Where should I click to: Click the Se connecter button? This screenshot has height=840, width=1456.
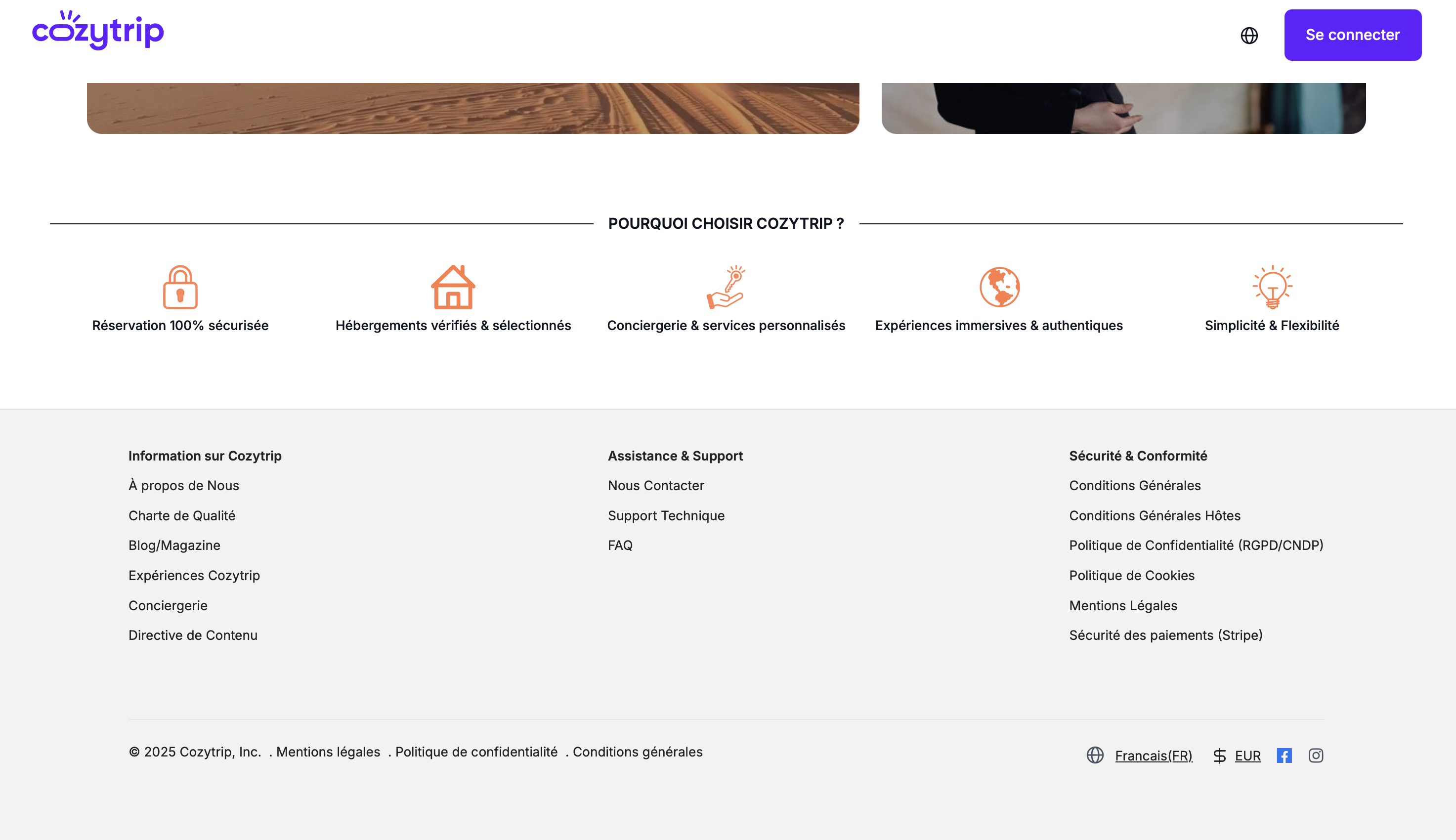point(1352,35)
